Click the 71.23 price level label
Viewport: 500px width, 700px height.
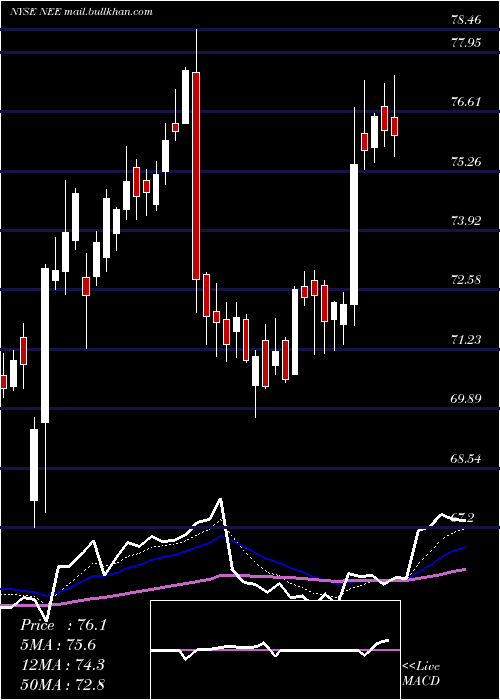pos(467,340)
